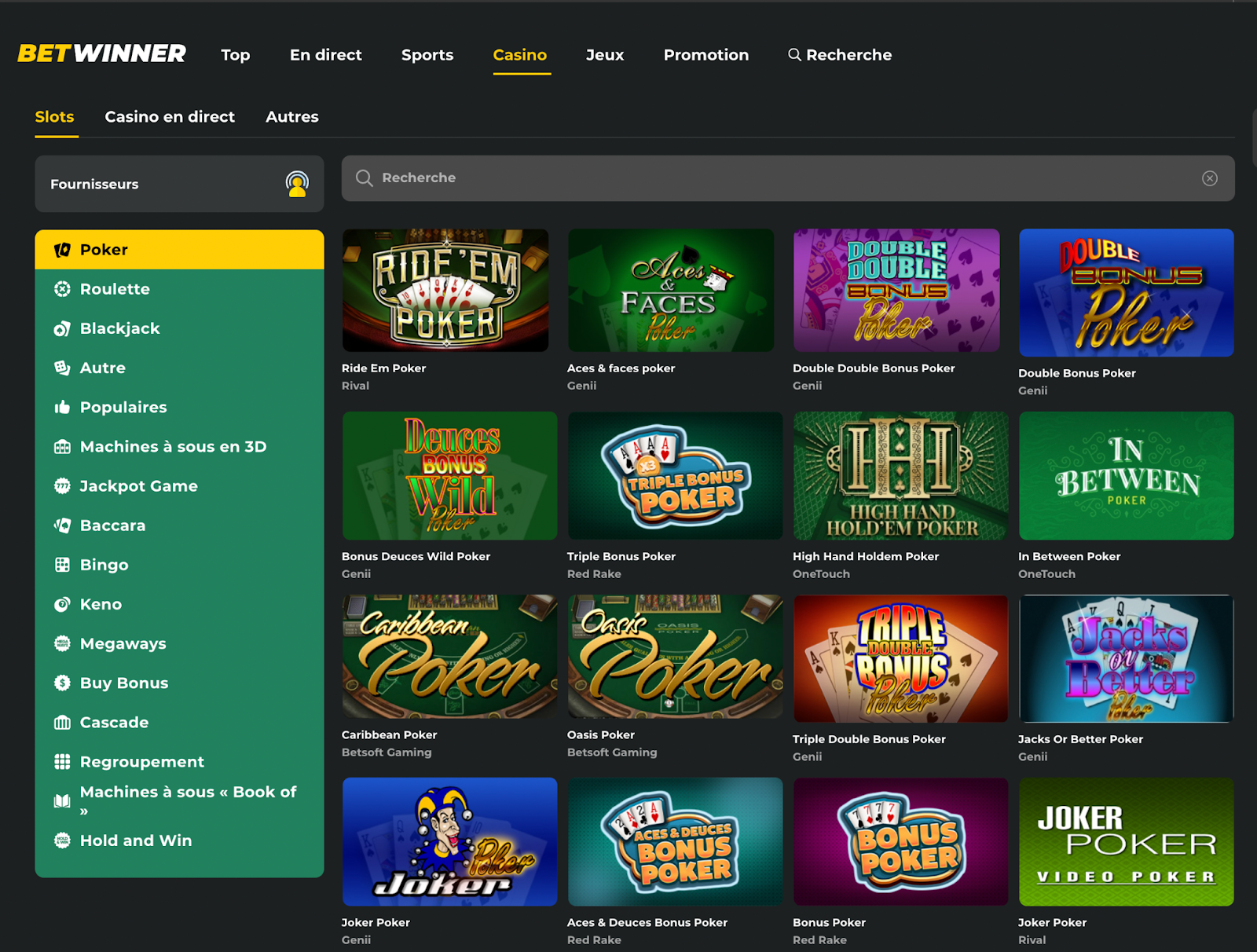The image size is (1257, 952).
Task: Click the Keno ball icon
Action: (x=62, y=604)
